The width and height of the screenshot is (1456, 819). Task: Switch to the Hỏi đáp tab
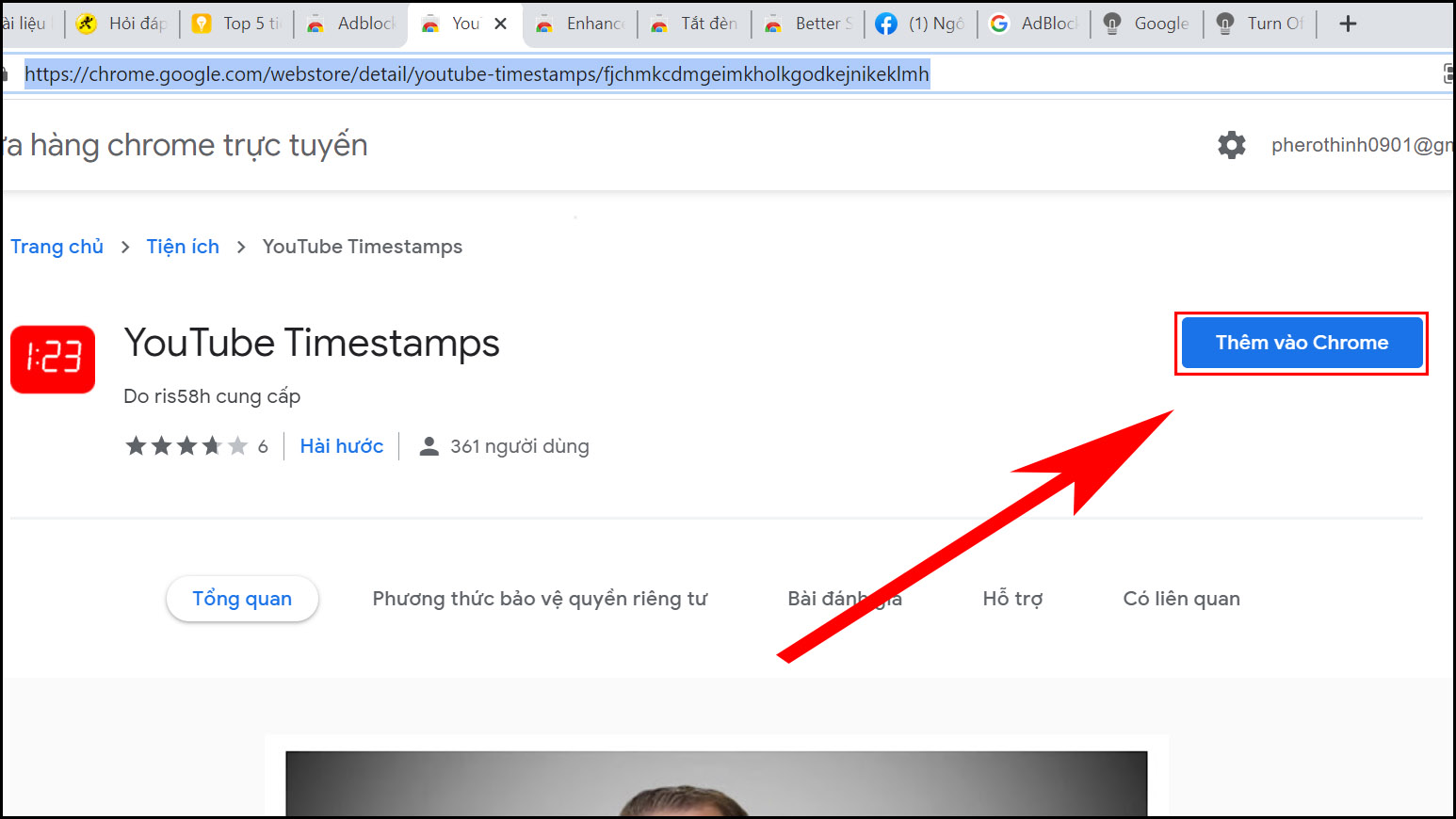point(121,24)
